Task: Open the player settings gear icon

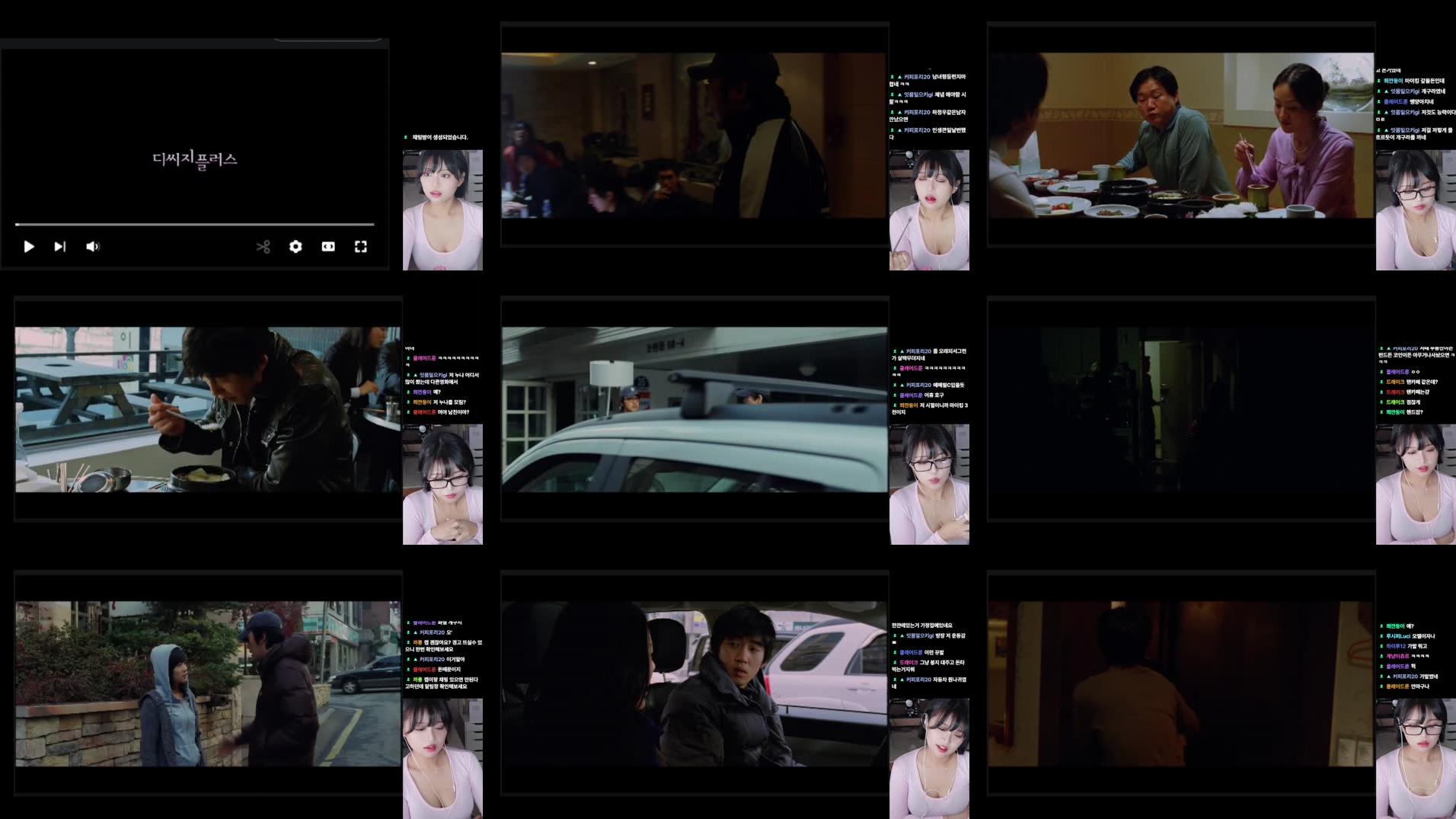Action: 295,247
